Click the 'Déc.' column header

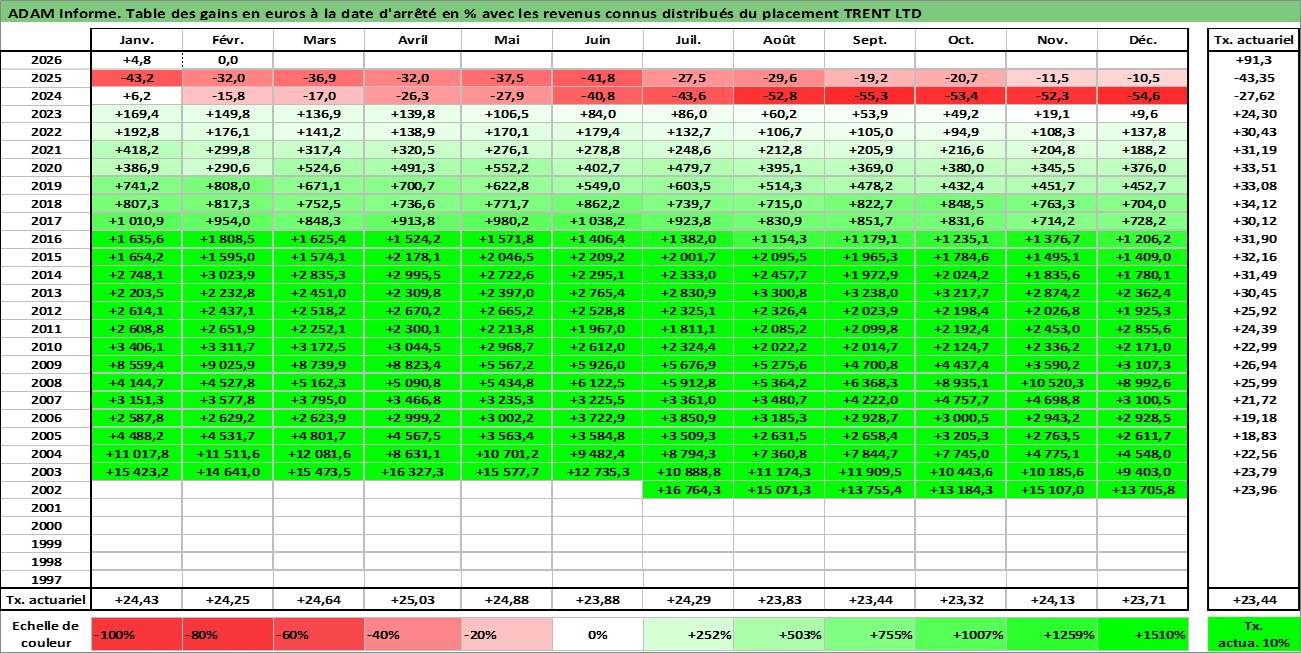[x=1144, y=40]
